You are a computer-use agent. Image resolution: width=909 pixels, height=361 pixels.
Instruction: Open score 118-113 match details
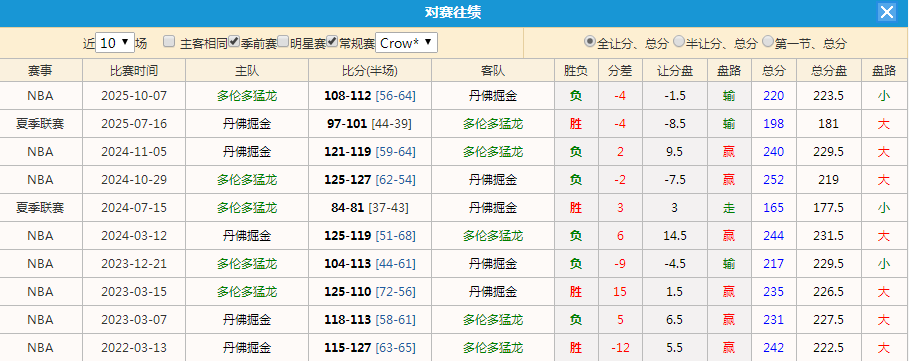(x=348, y=320)
